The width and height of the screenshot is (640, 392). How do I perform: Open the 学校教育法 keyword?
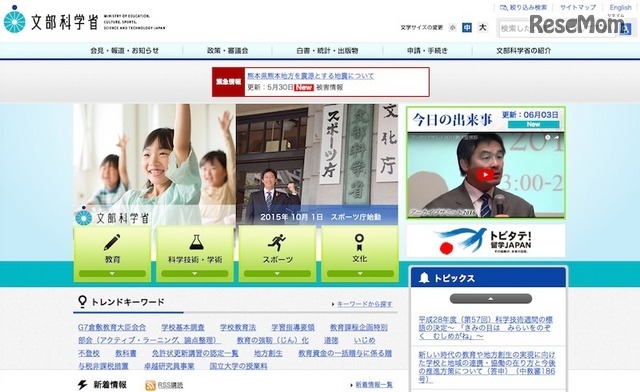pyautogui.click(x=238, y=327)
